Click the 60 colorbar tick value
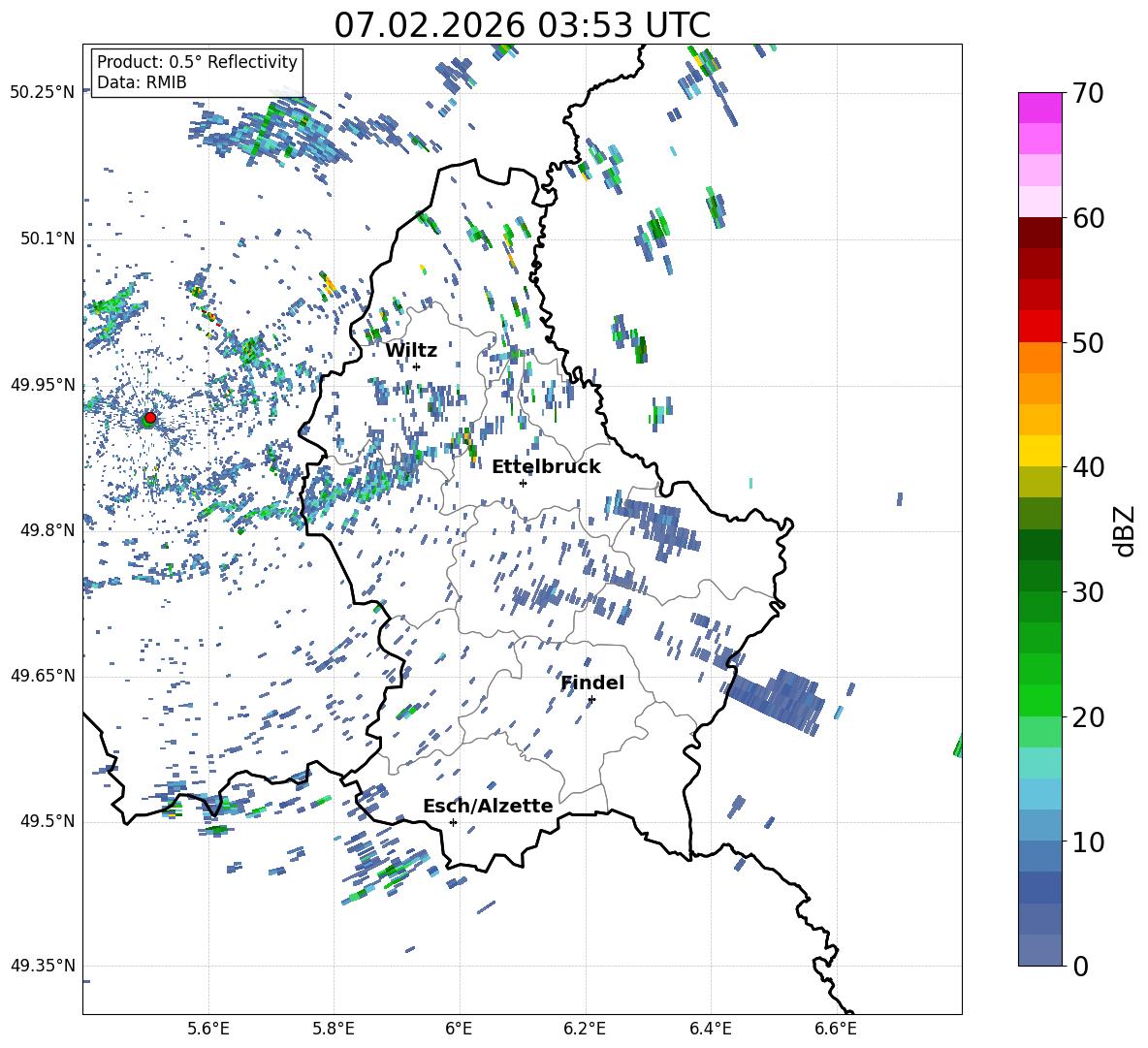The image size is (1148, 1048). (1088, 218)
